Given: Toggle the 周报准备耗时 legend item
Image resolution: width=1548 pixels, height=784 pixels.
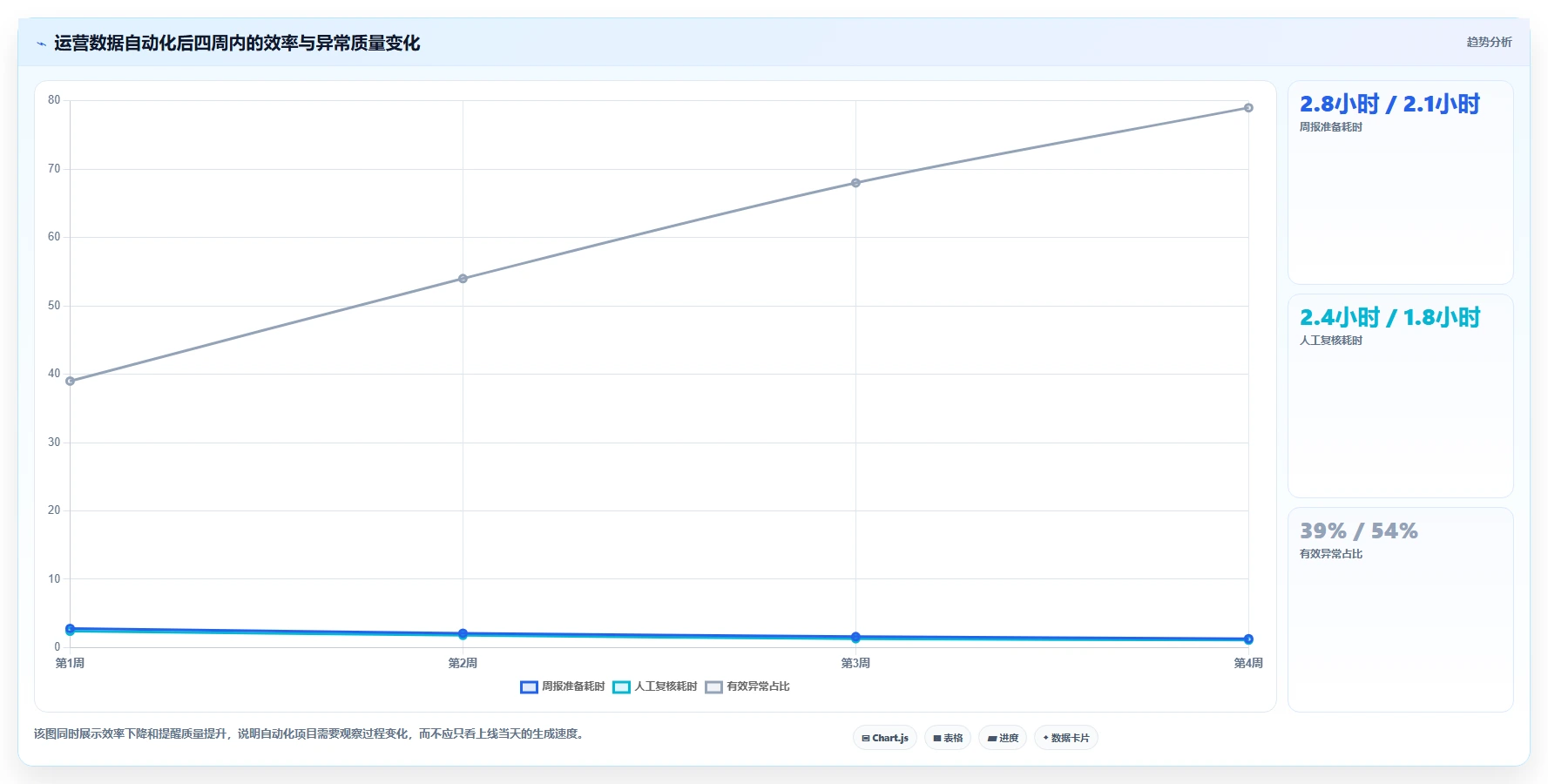Looking at the screenshot, I should coord(562,686).
